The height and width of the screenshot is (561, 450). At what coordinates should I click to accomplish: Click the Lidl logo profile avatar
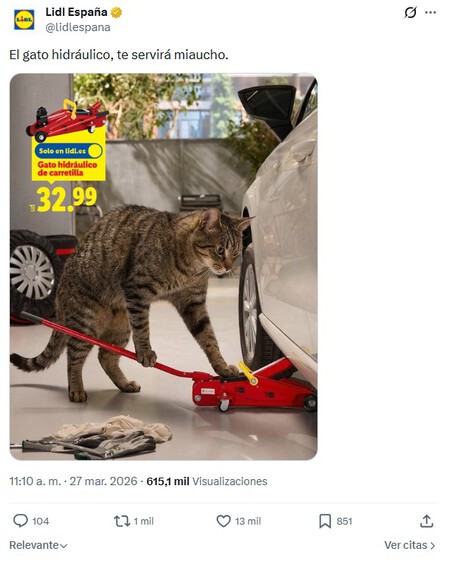coord(24,20)
